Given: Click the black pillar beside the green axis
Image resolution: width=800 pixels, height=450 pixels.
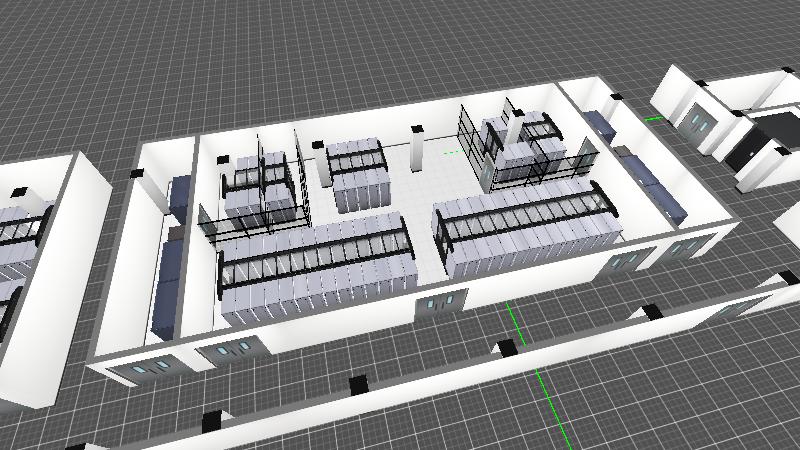Looking at the screenshot, I should [x=507, y=348].
